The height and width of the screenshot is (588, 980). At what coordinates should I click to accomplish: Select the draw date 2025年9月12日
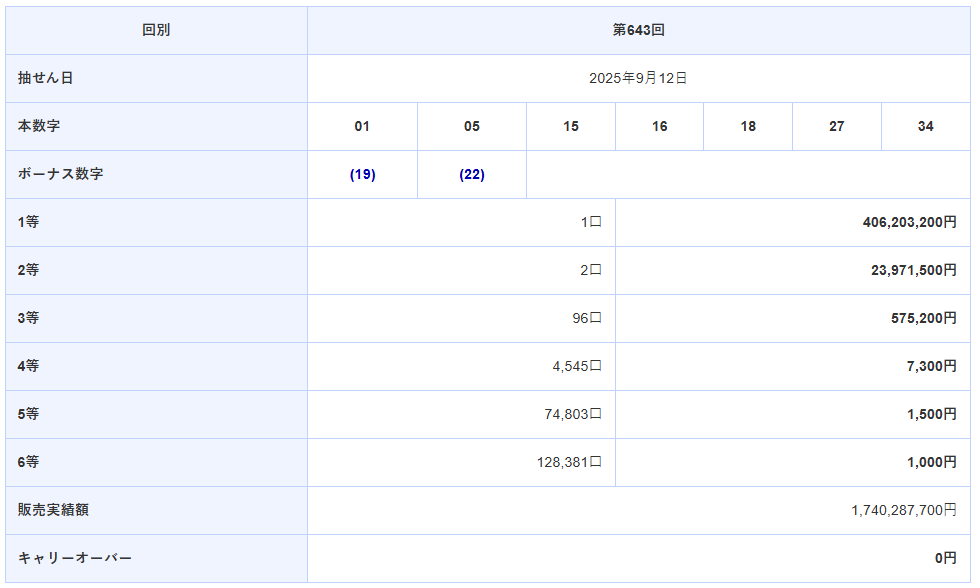pos(638,78)
